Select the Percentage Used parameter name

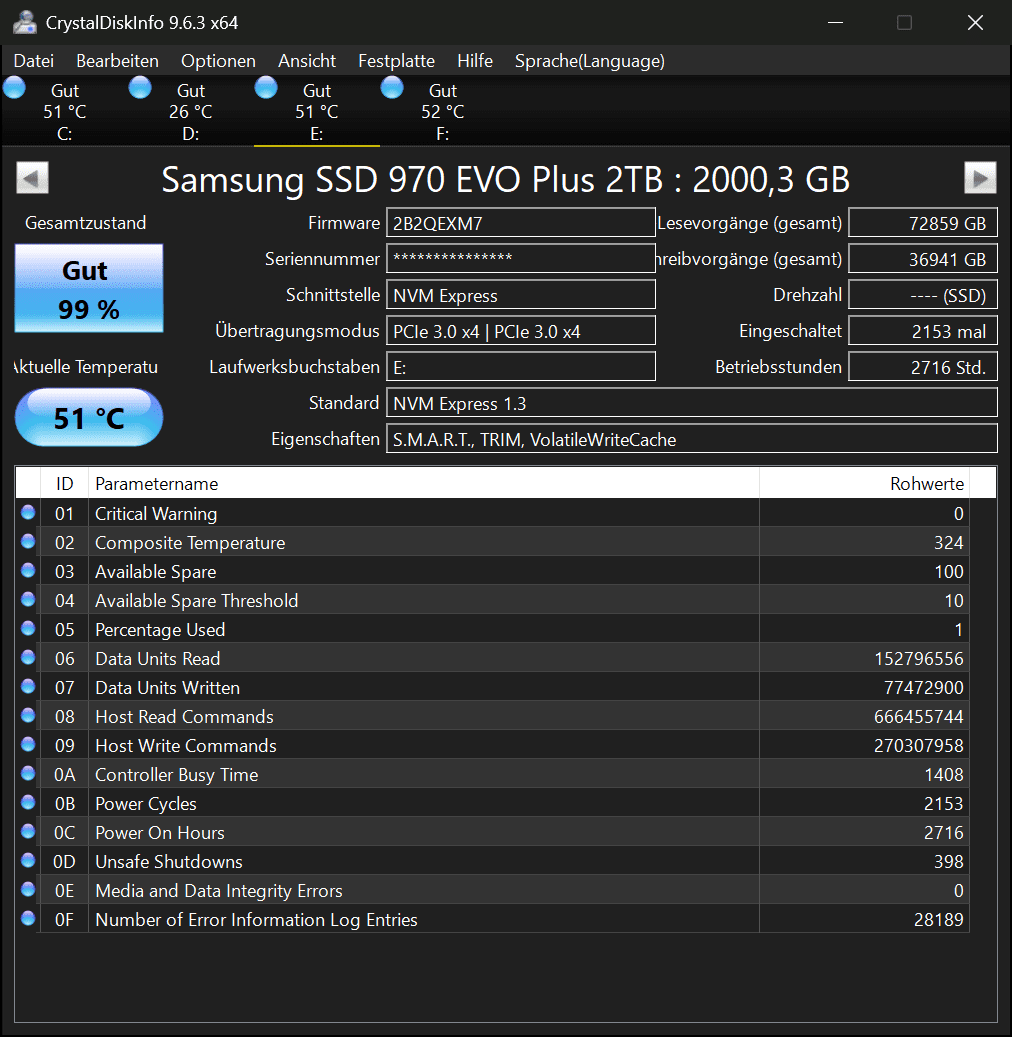coord(160,630)
